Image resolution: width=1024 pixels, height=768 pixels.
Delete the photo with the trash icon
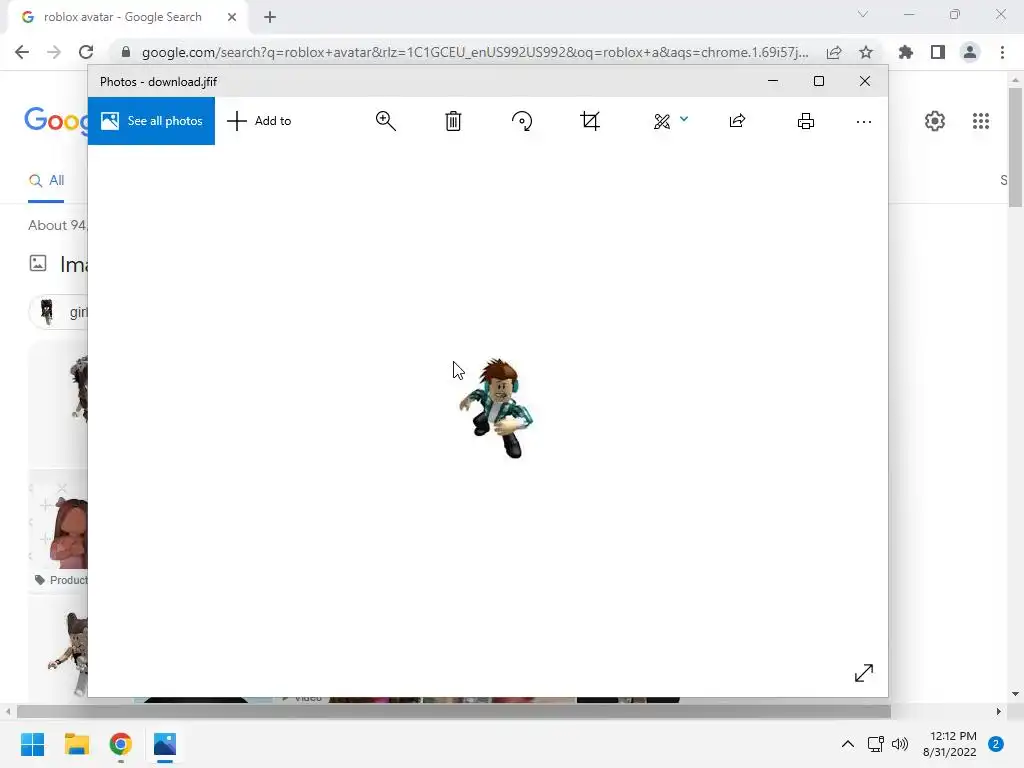tap(453, 121)
